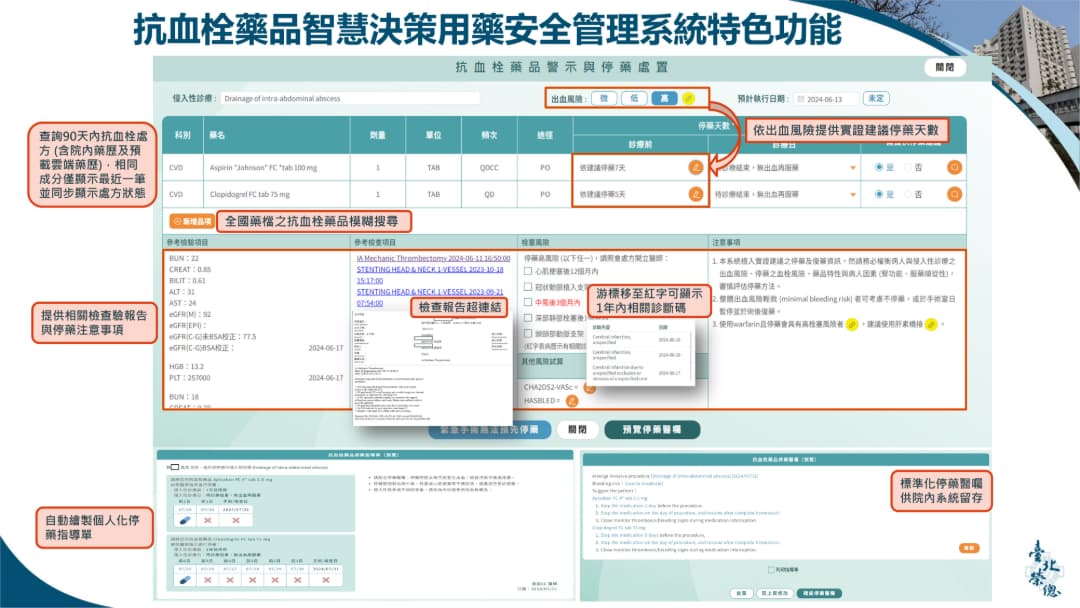Click 關閉 button in dialog header
The height and width of the screenshot is (608, 1080).
pos(944,67)
